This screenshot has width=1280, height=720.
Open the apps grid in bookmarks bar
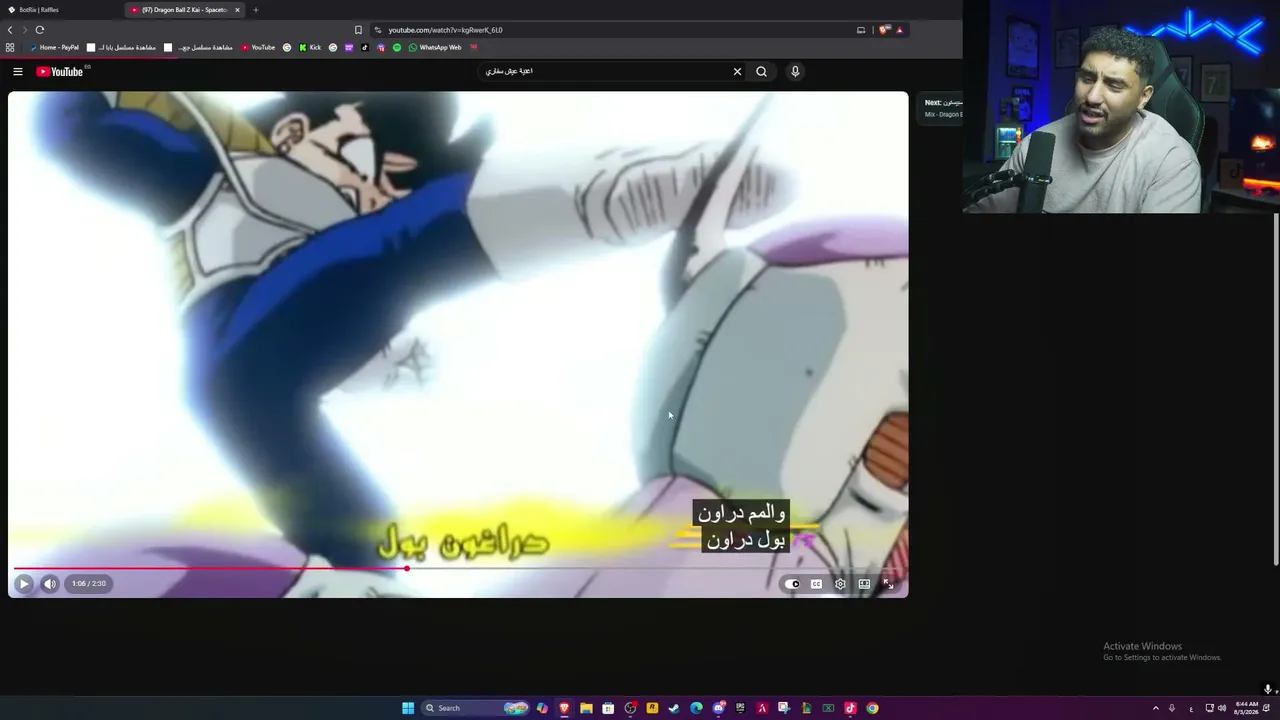(10, 47)
